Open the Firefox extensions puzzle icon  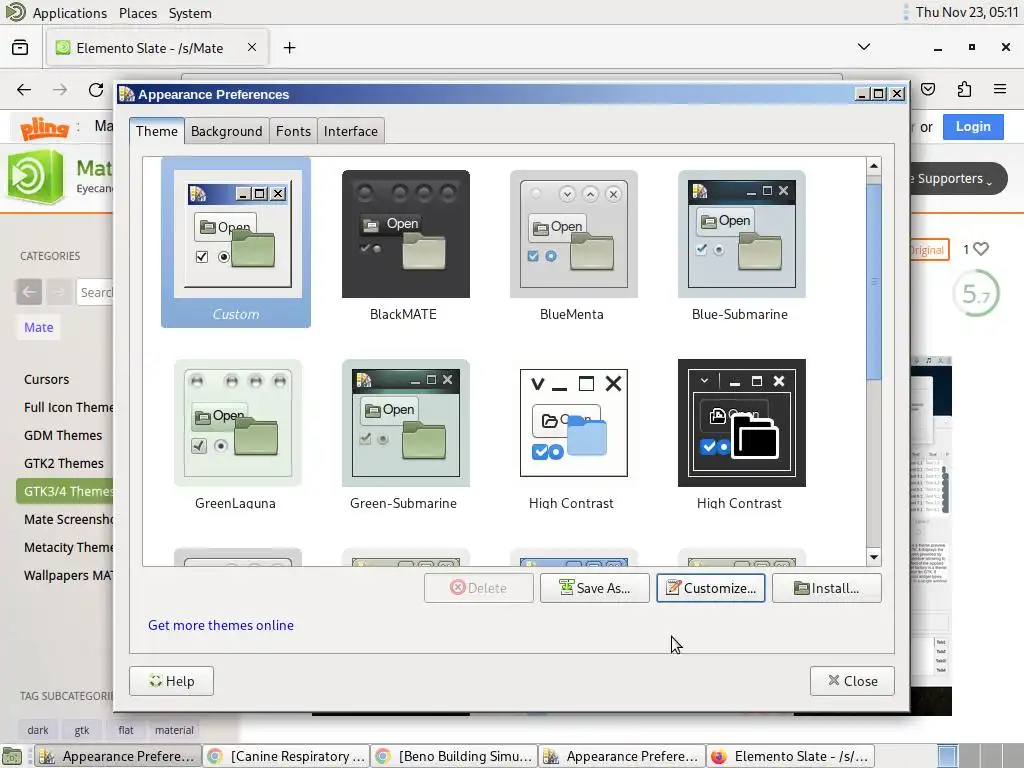point(964,89)
